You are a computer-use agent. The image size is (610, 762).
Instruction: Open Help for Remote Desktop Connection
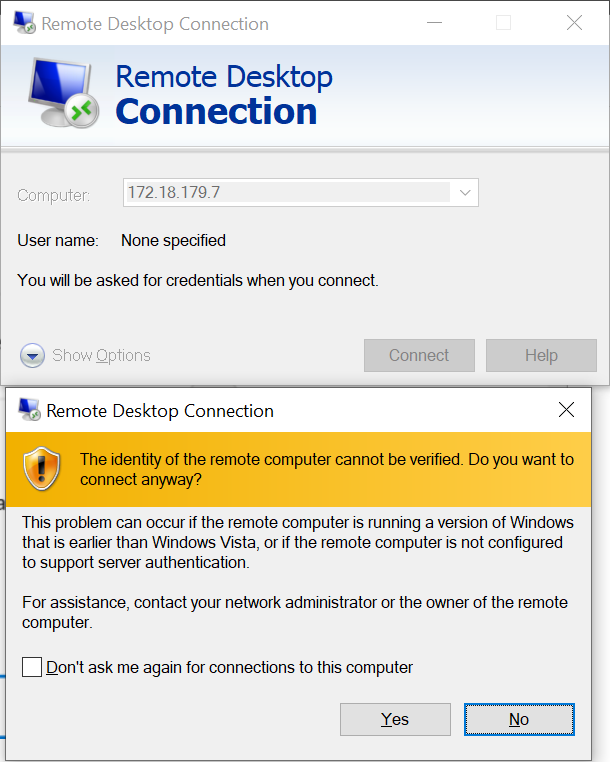541,355
